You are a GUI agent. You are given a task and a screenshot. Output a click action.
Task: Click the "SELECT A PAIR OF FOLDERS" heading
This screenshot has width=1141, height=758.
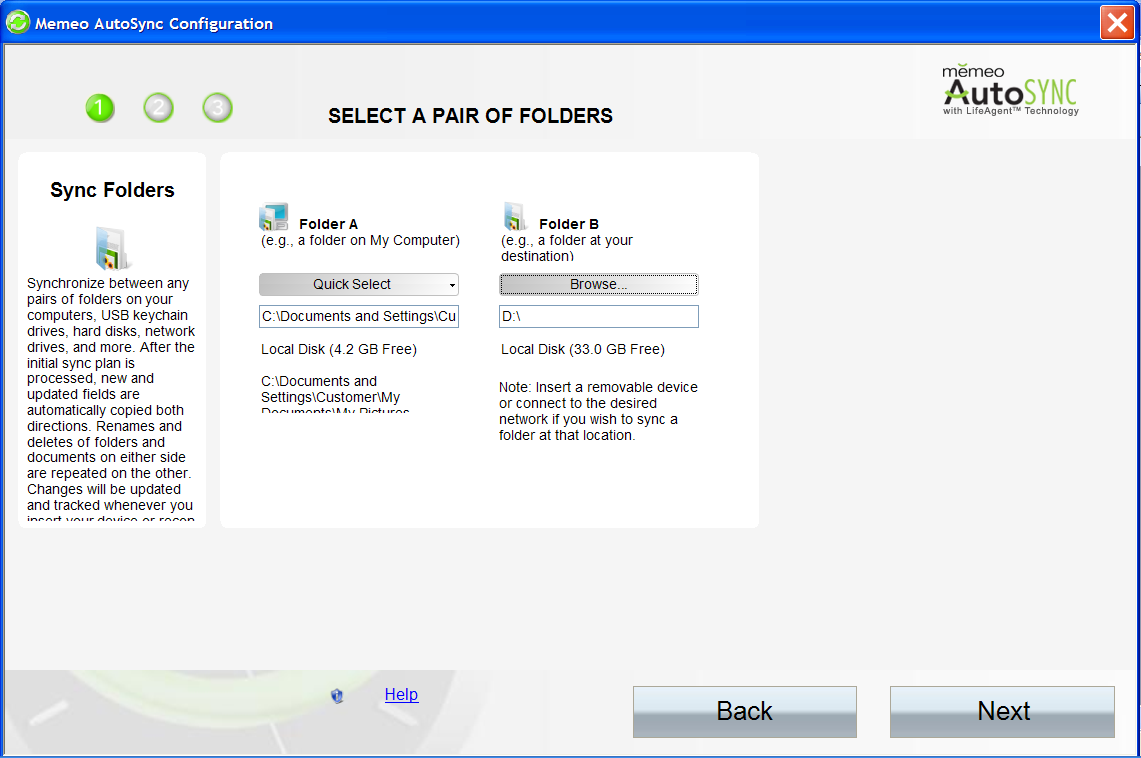click(x=470, y=116)
